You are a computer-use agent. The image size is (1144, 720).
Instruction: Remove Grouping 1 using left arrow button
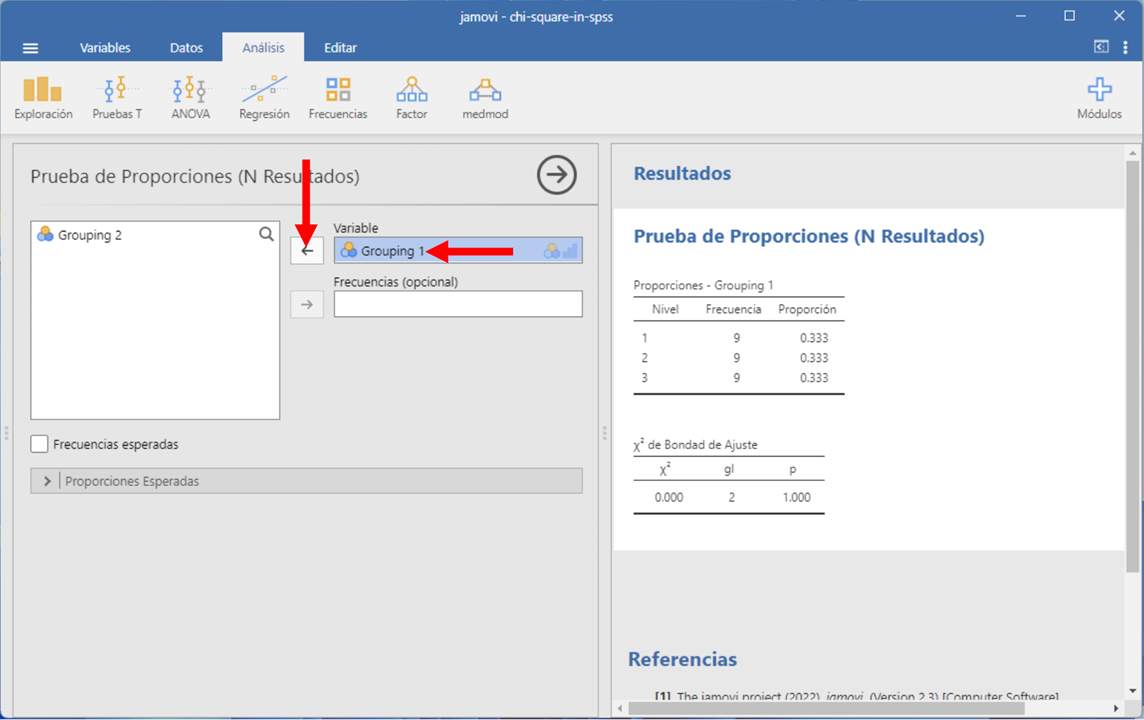[307, 251]
